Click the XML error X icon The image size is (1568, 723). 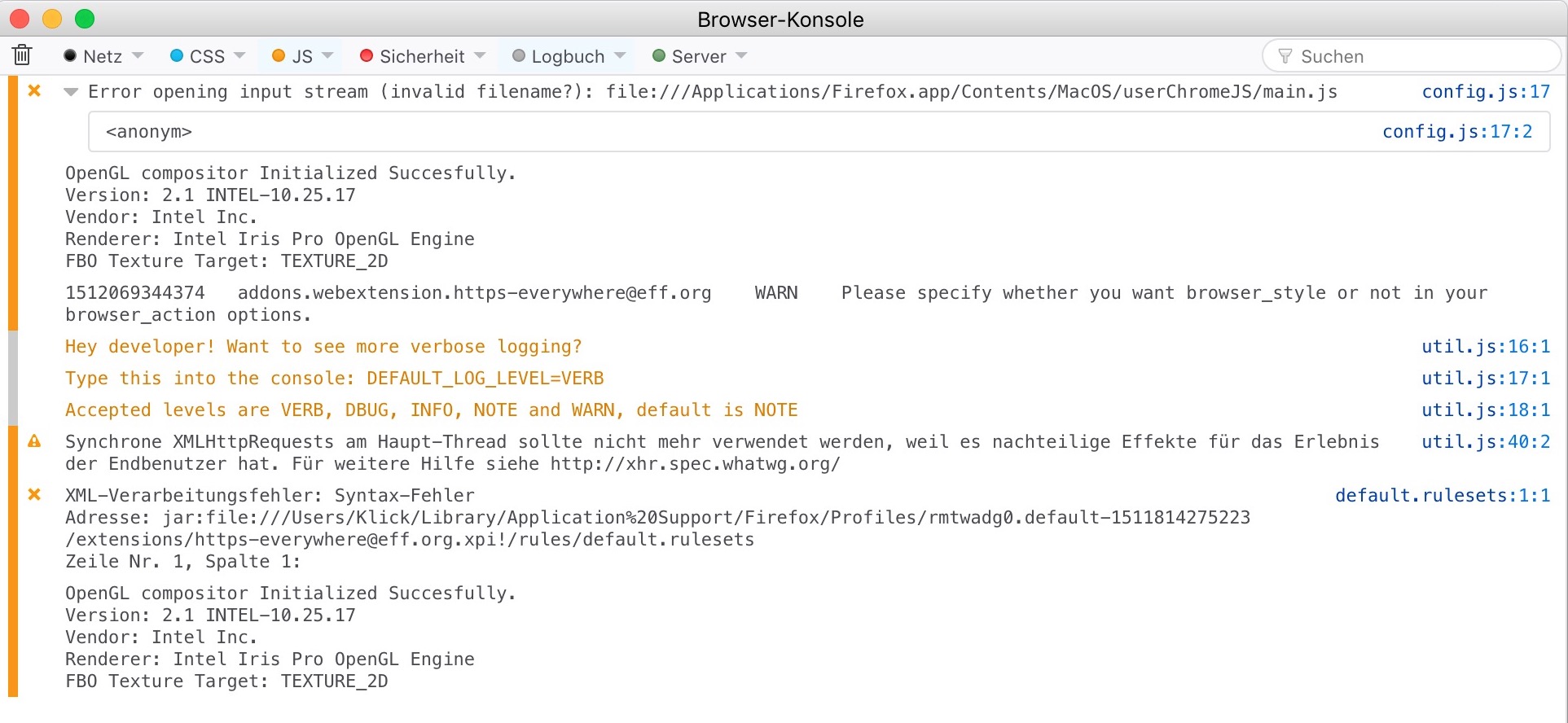point(34,495)
